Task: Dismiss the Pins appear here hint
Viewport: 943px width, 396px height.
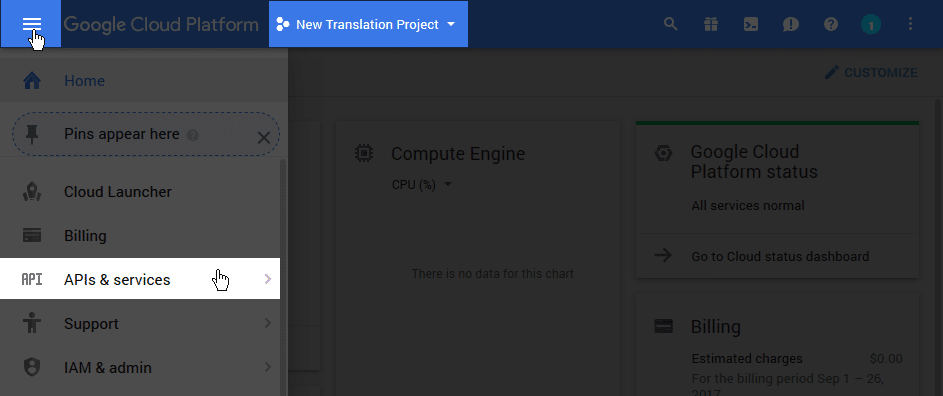Action: tap(263, 138)
